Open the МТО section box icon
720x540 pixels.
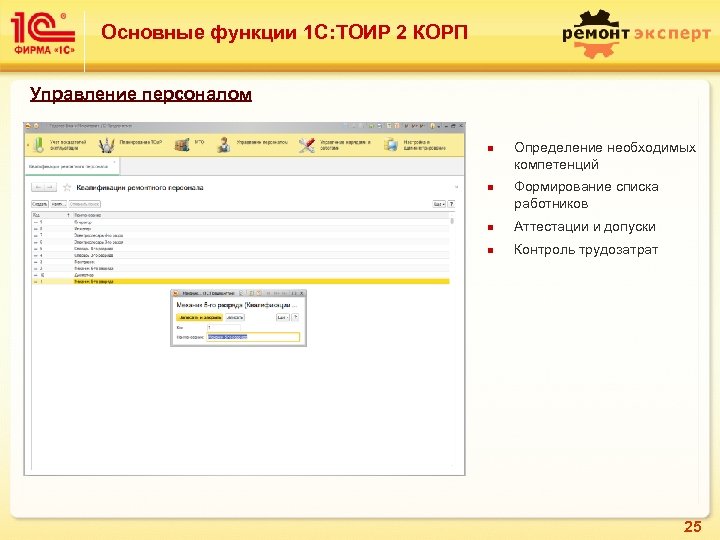coord(182,145)
